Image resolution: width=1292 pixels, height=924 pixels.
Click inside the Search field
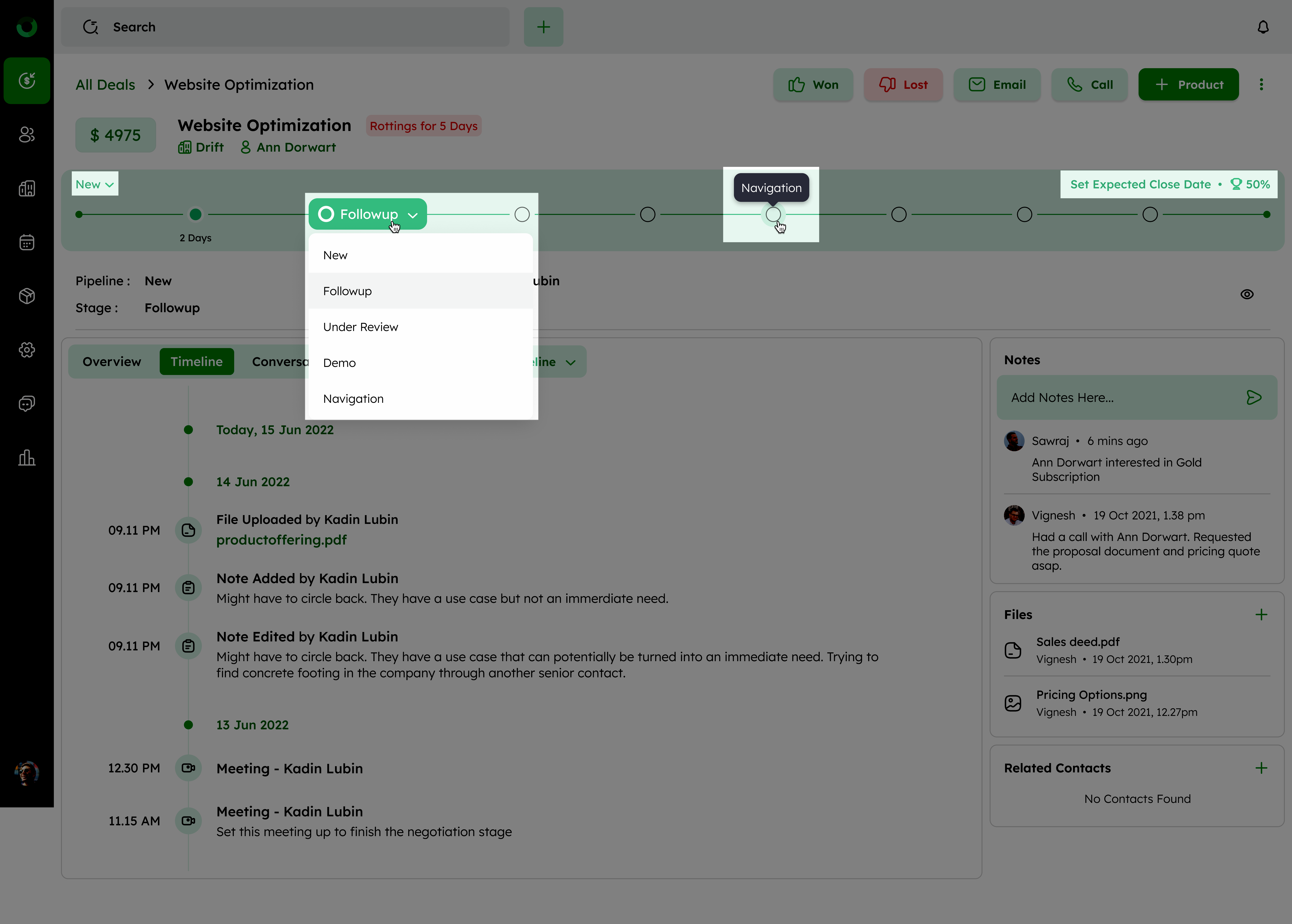285,27
